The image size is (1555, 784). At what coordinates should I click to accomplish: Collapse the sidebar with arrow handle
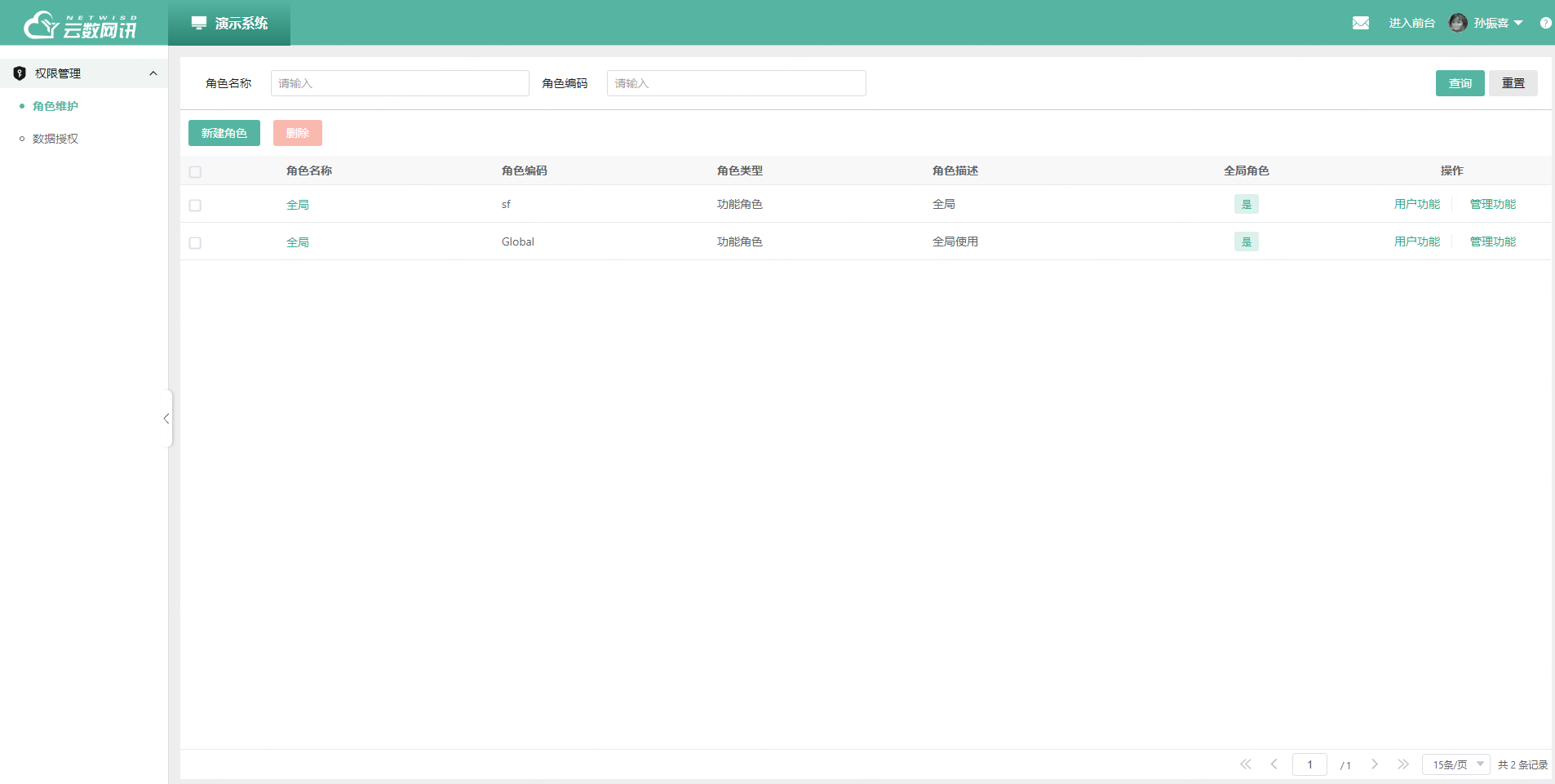[166, 419]
